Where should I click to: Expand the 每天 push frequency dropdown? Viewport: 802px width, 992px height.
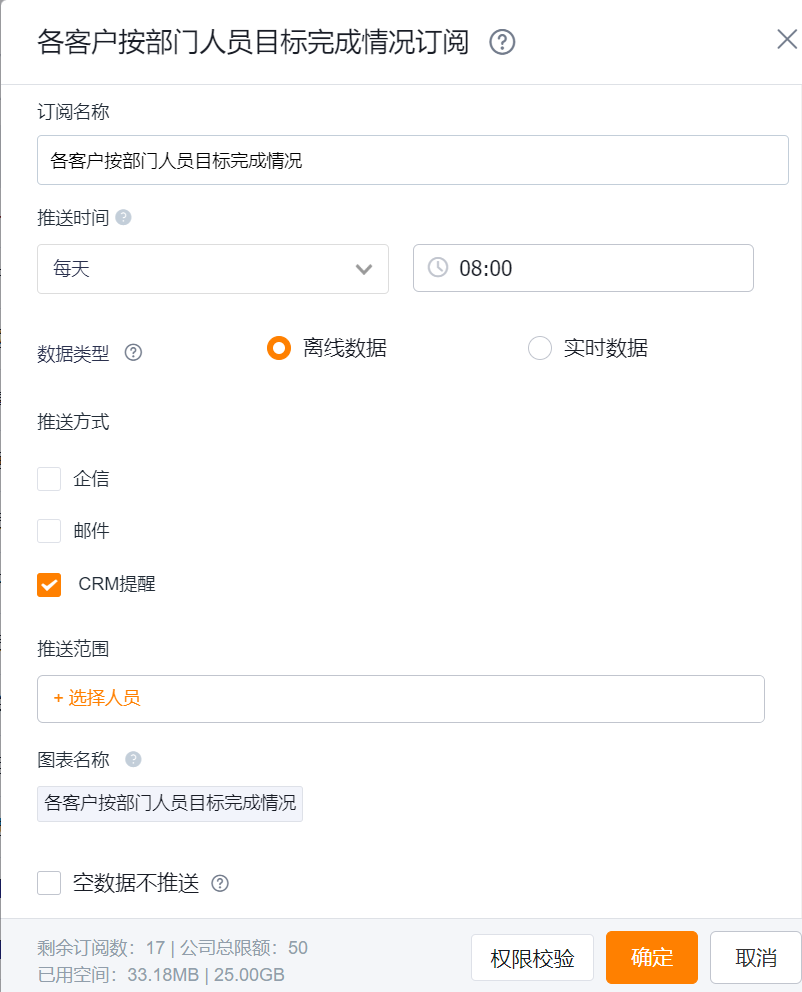point(212,268)
